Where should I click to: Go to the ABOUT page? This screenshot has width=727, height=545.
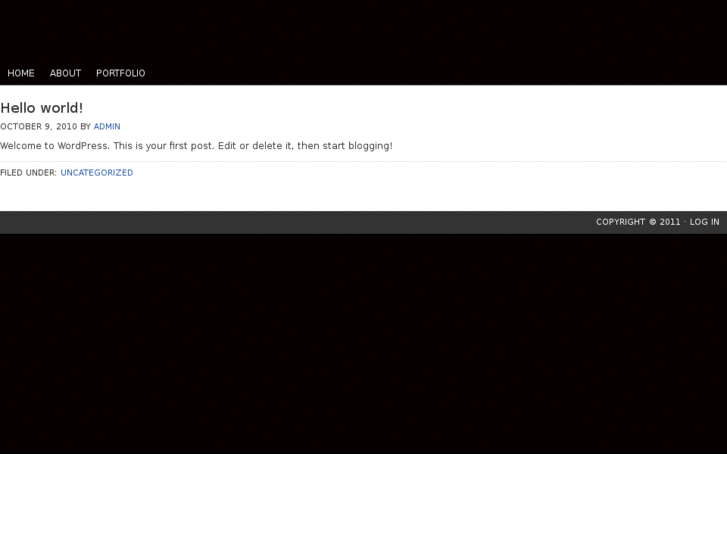coord(65,73)
